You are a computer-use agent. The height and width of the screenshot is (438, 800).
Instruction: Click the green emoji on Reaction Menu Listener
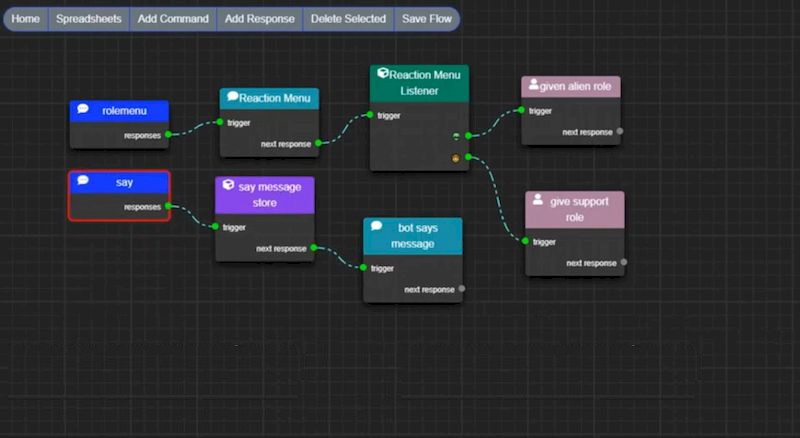[456, 136]
